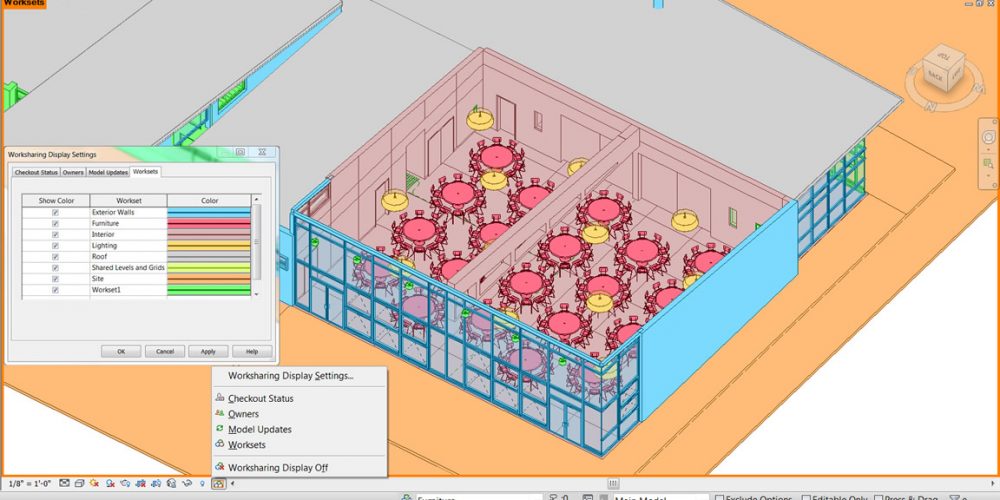This screenshot has height=500, width=1000.
Task: Choose Worksharing Display Off
Action: pos(277,467)
